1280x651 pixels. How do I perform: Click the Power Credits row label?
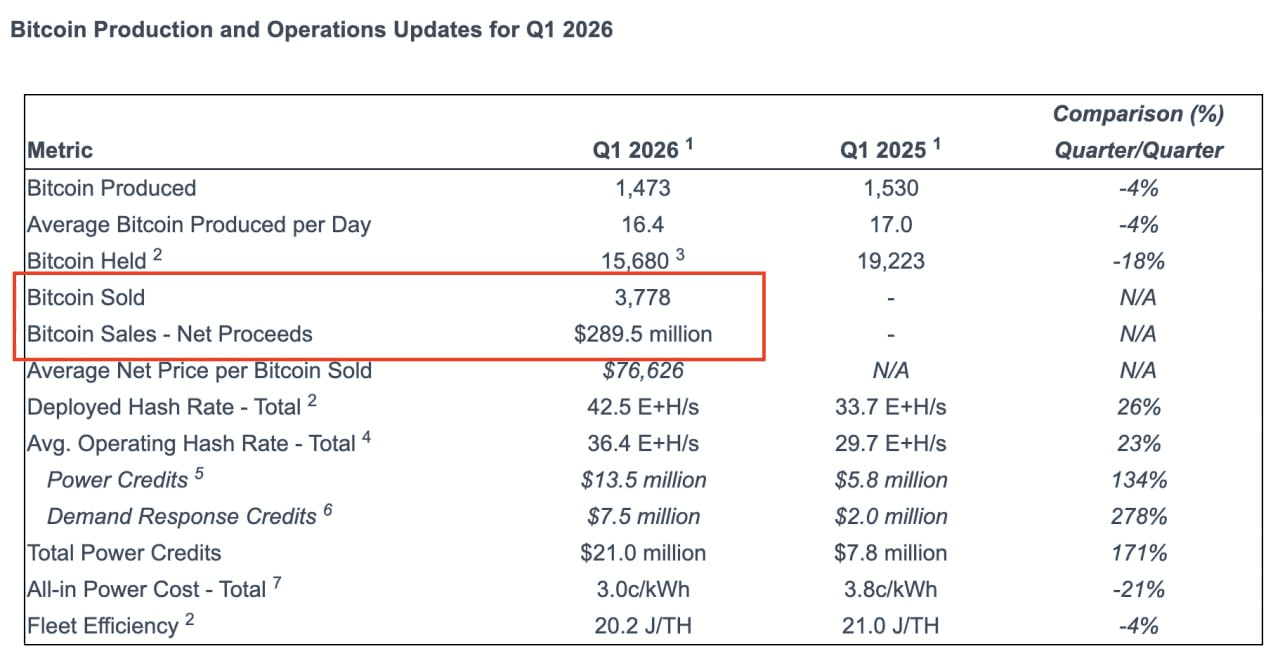tap(117, 480)
